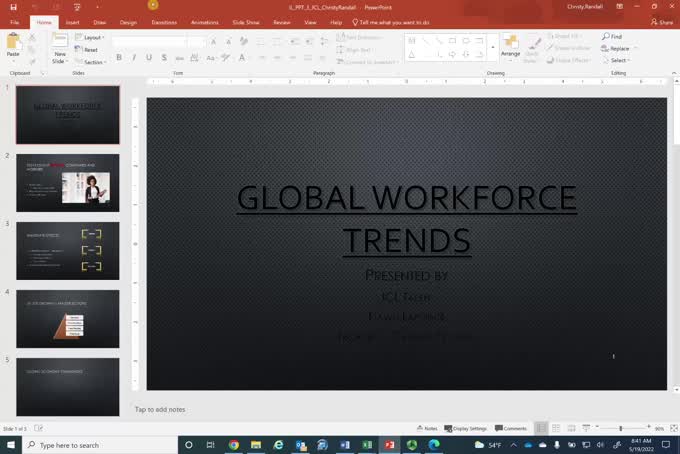680x454 pixels.
Task: Click Replace in Editing group
Action: pos(618,49)
